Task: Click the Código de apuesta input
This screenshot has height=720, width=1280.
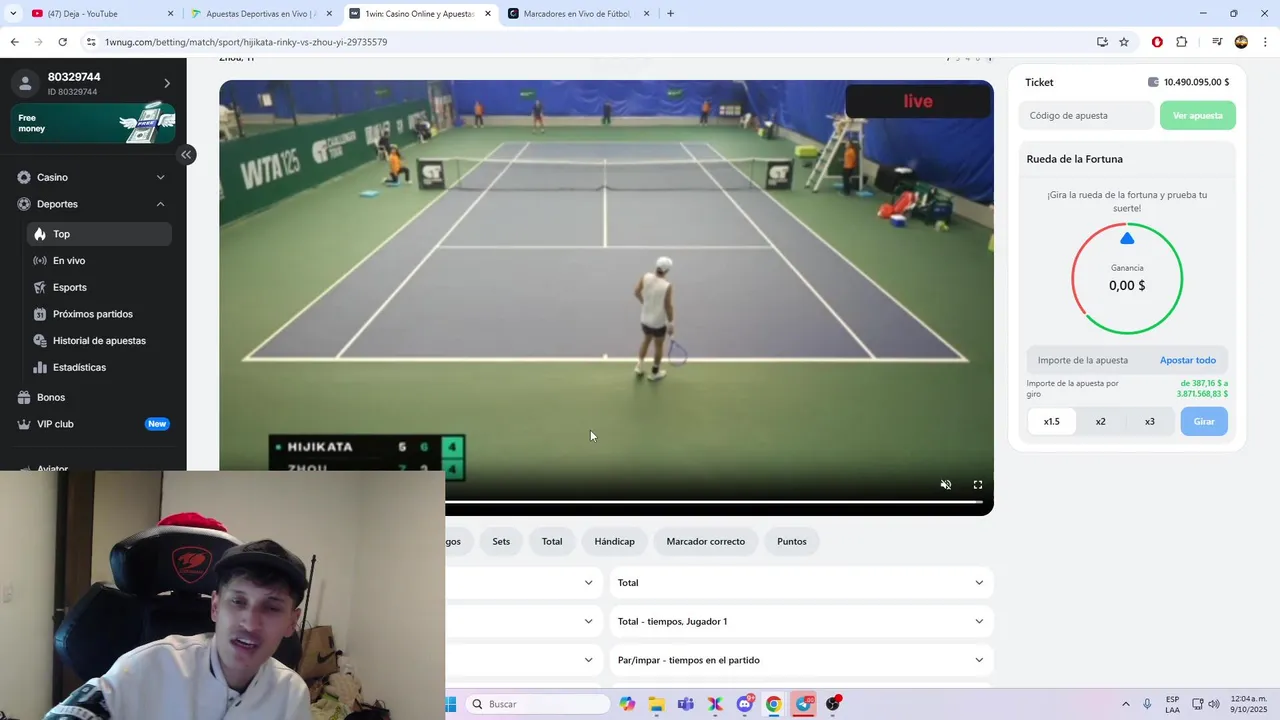Action: click(1087, 115)
